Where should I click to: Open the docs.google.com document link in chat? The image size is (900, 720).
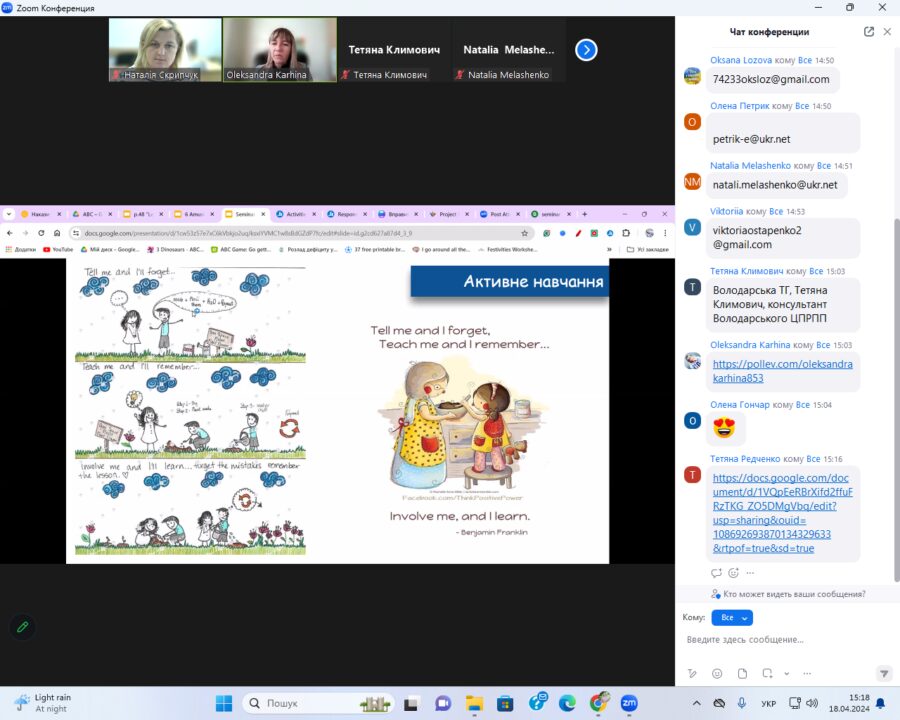click(x=782, y=513)
